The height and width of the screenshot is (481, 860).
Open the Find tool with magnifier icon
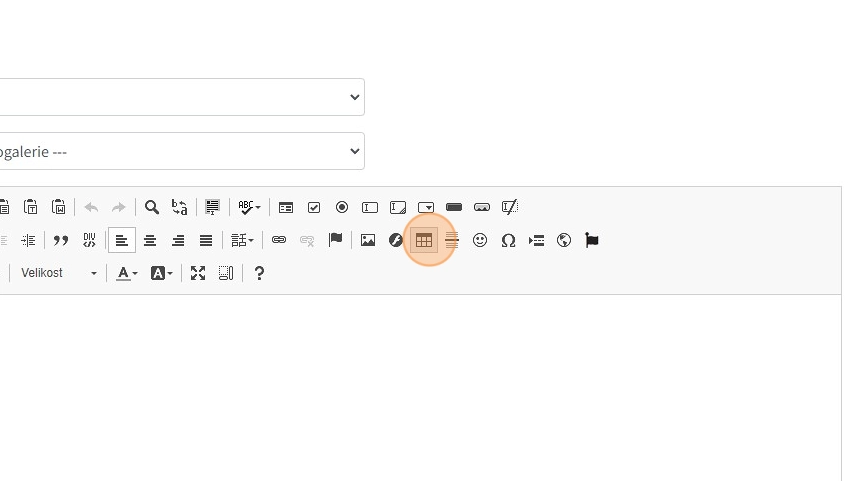point(152,208)
